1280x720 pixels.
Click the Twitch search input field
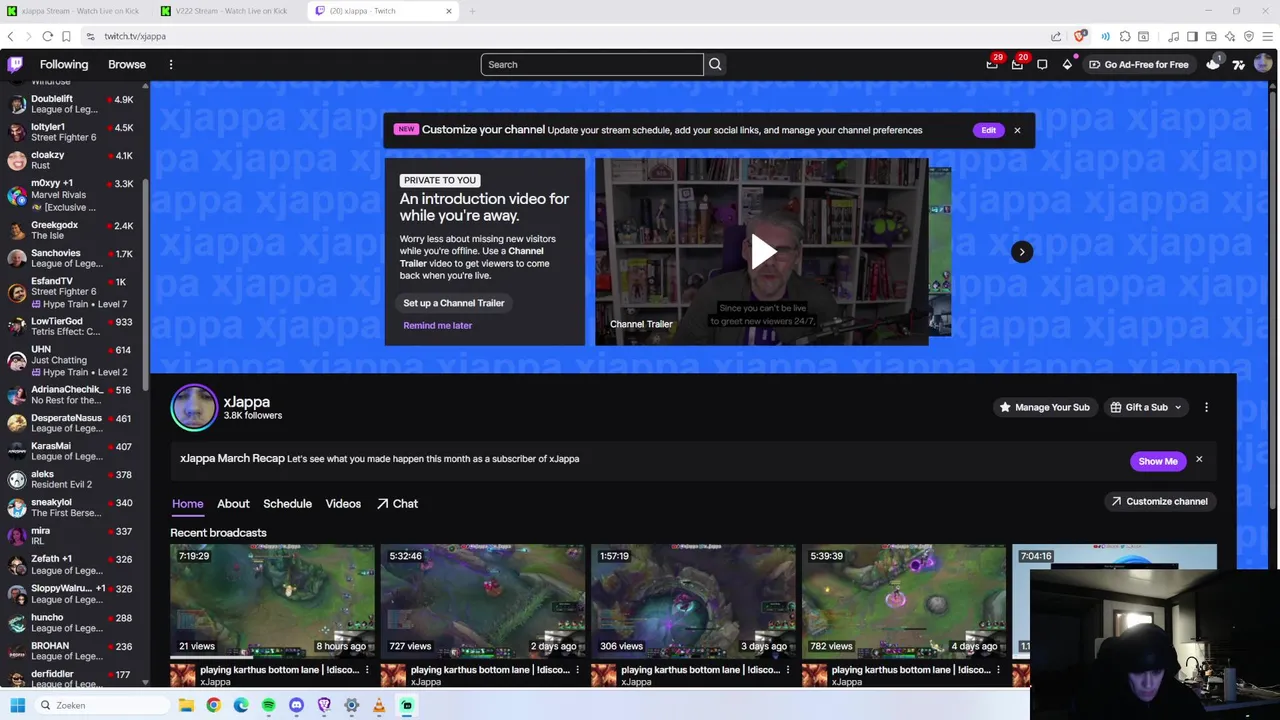click(x=592, y=65)
